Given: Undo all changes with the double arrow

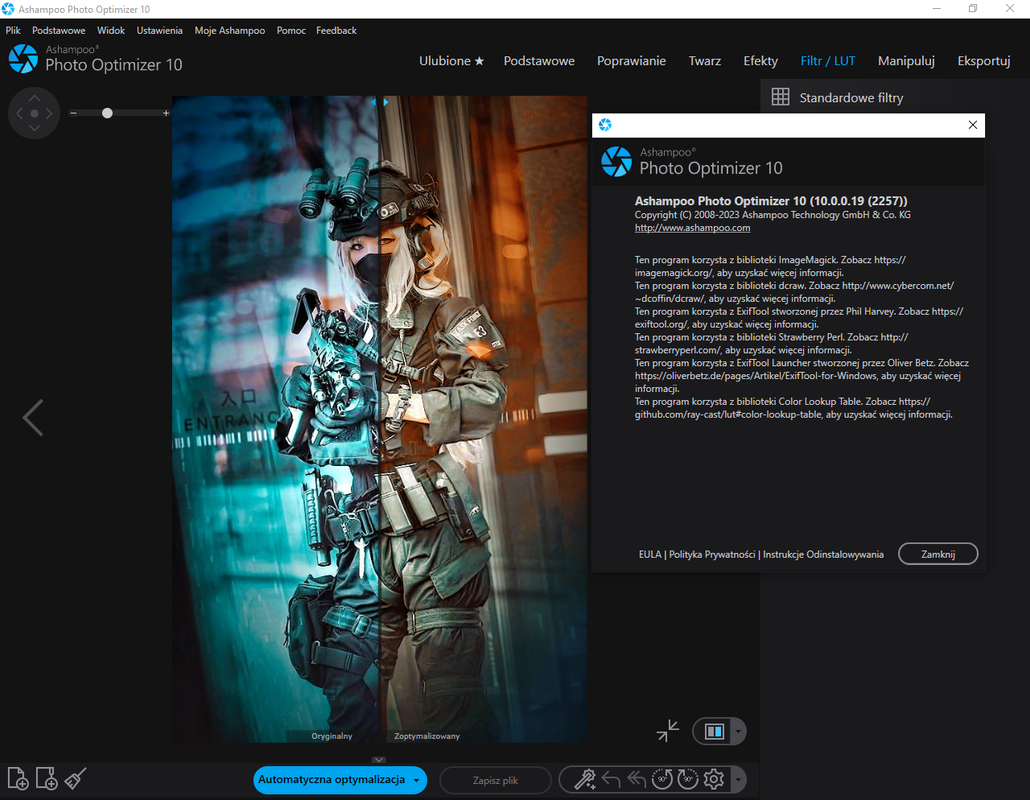Looking at the screenshot, I should [x=637, y=780].
